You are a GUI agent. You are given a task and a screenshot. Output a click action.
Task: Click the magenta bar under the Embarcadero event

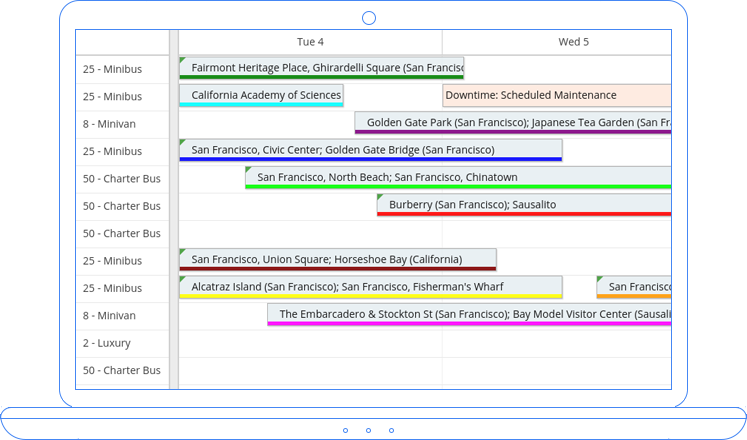[468, 324]
